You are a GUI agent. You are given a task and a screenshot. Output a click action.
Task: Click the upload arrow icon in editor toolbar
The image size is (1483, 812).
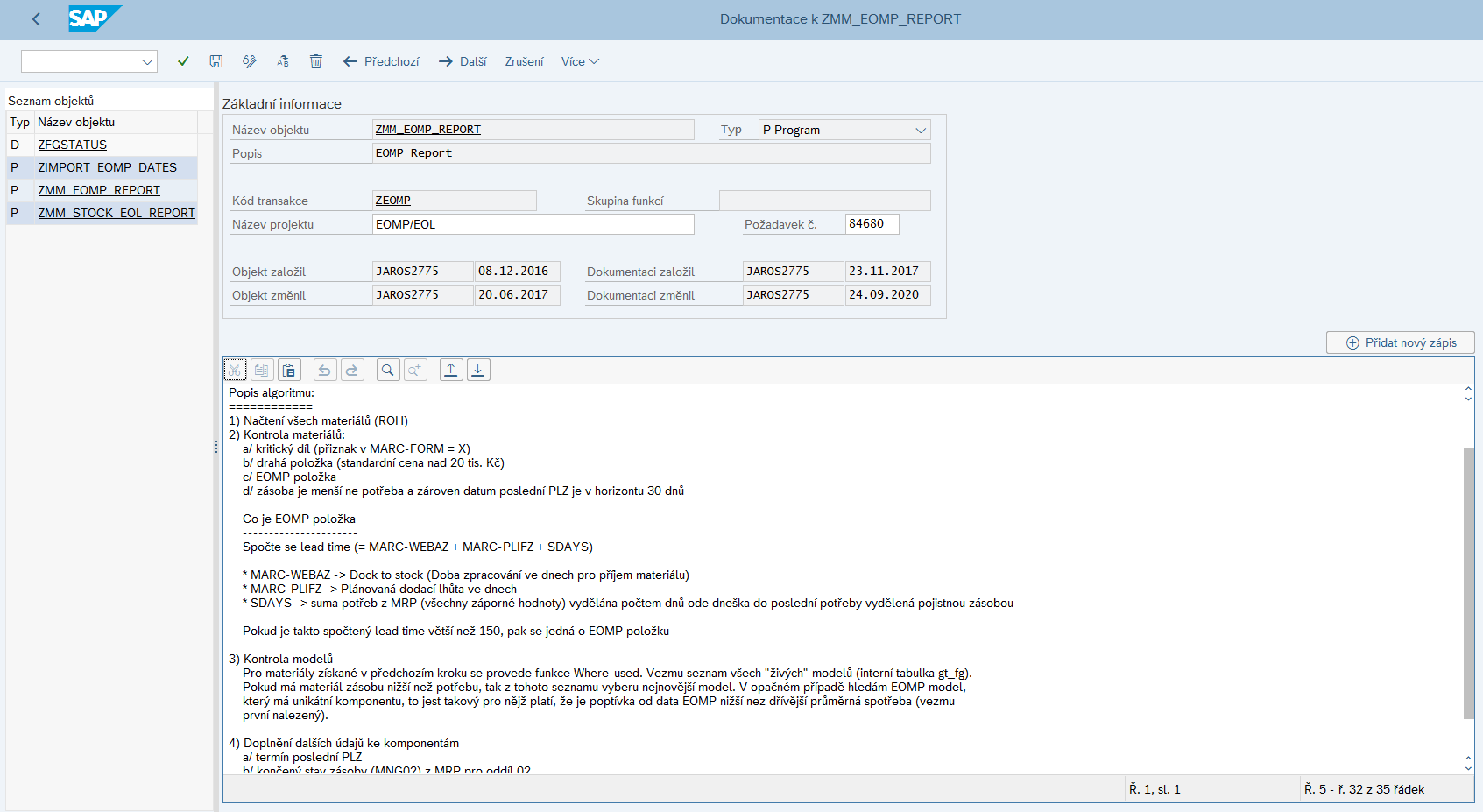450,370
